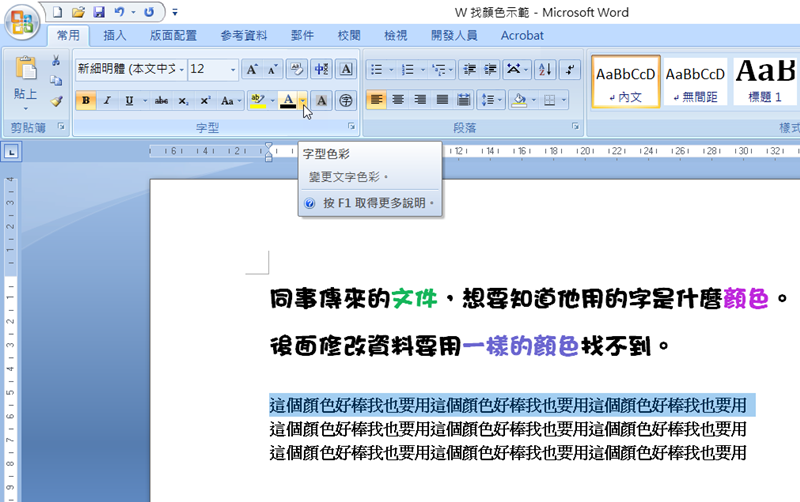Open Asian layout dropdown icon

(517, 69)
